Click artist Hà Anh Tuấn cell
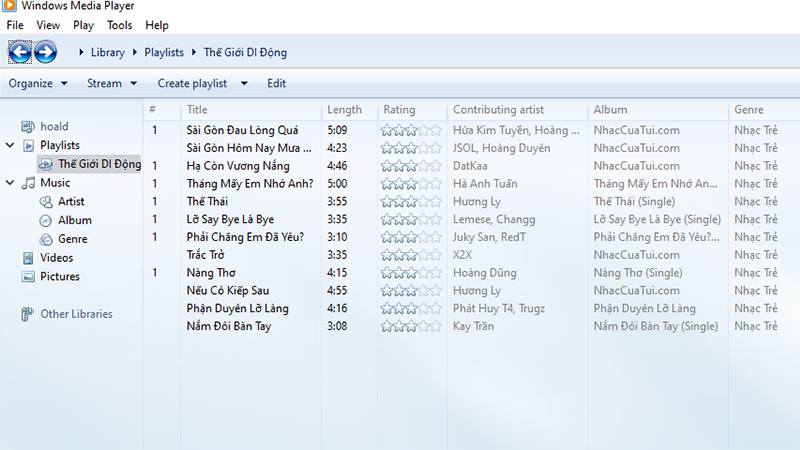This screenshot has height=450, width=800. [x=485, y=184]
